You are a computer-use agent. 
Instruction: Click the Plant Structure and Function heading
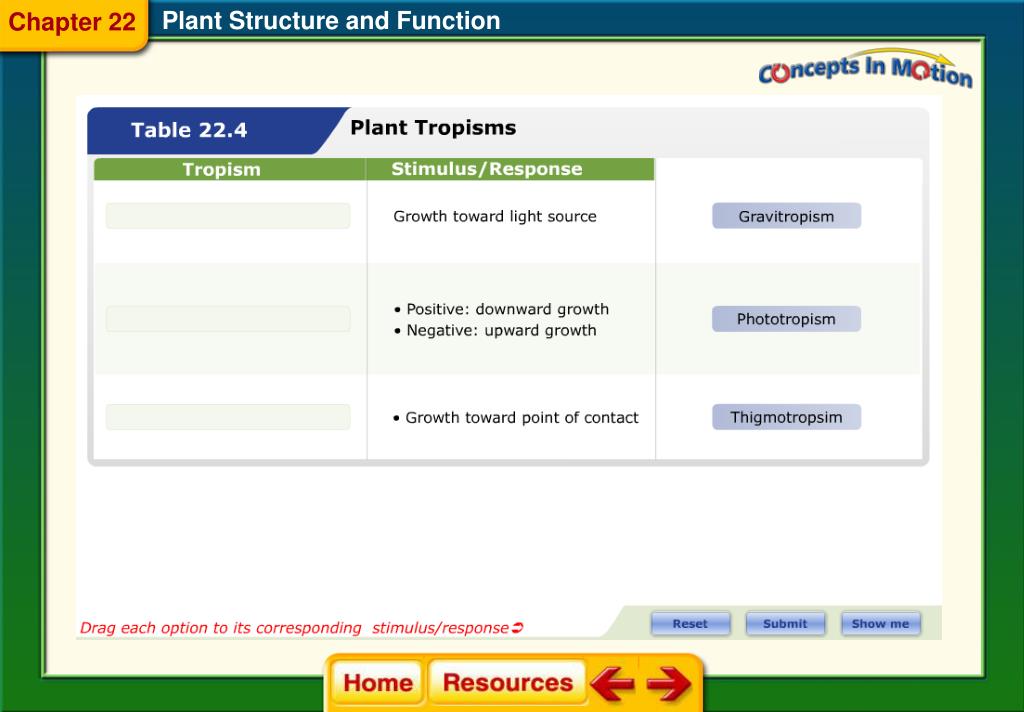331,21
